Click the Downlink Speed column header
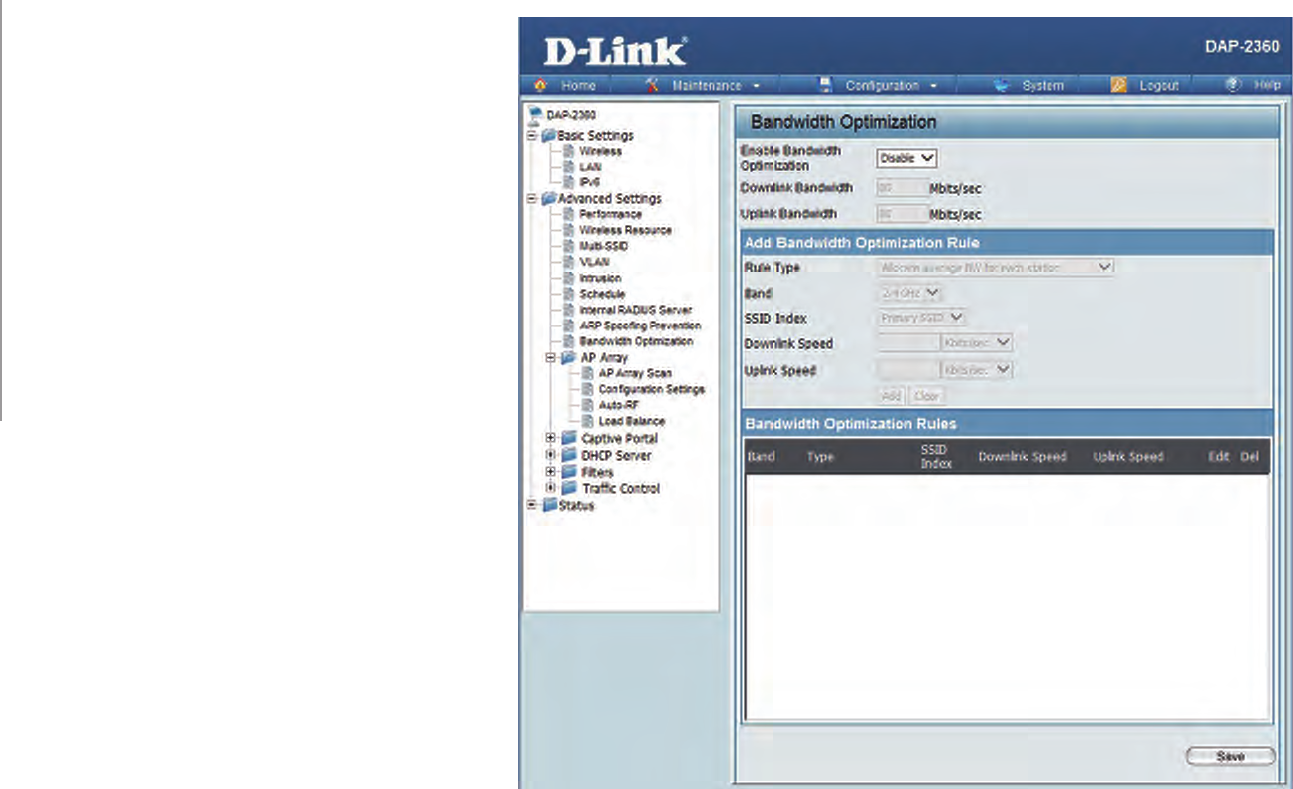This screenshot has width=1293, height=789. coord(1022,457)
